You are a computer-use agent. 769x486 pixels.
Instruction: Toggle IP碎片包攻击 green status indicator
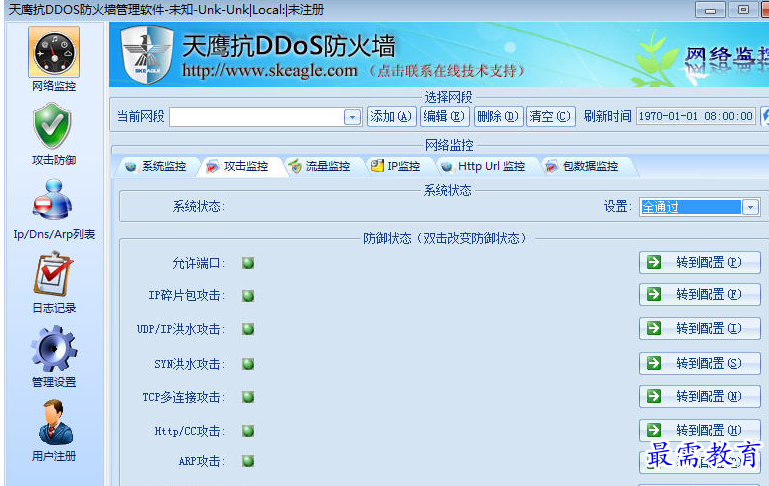coord(248,296)
